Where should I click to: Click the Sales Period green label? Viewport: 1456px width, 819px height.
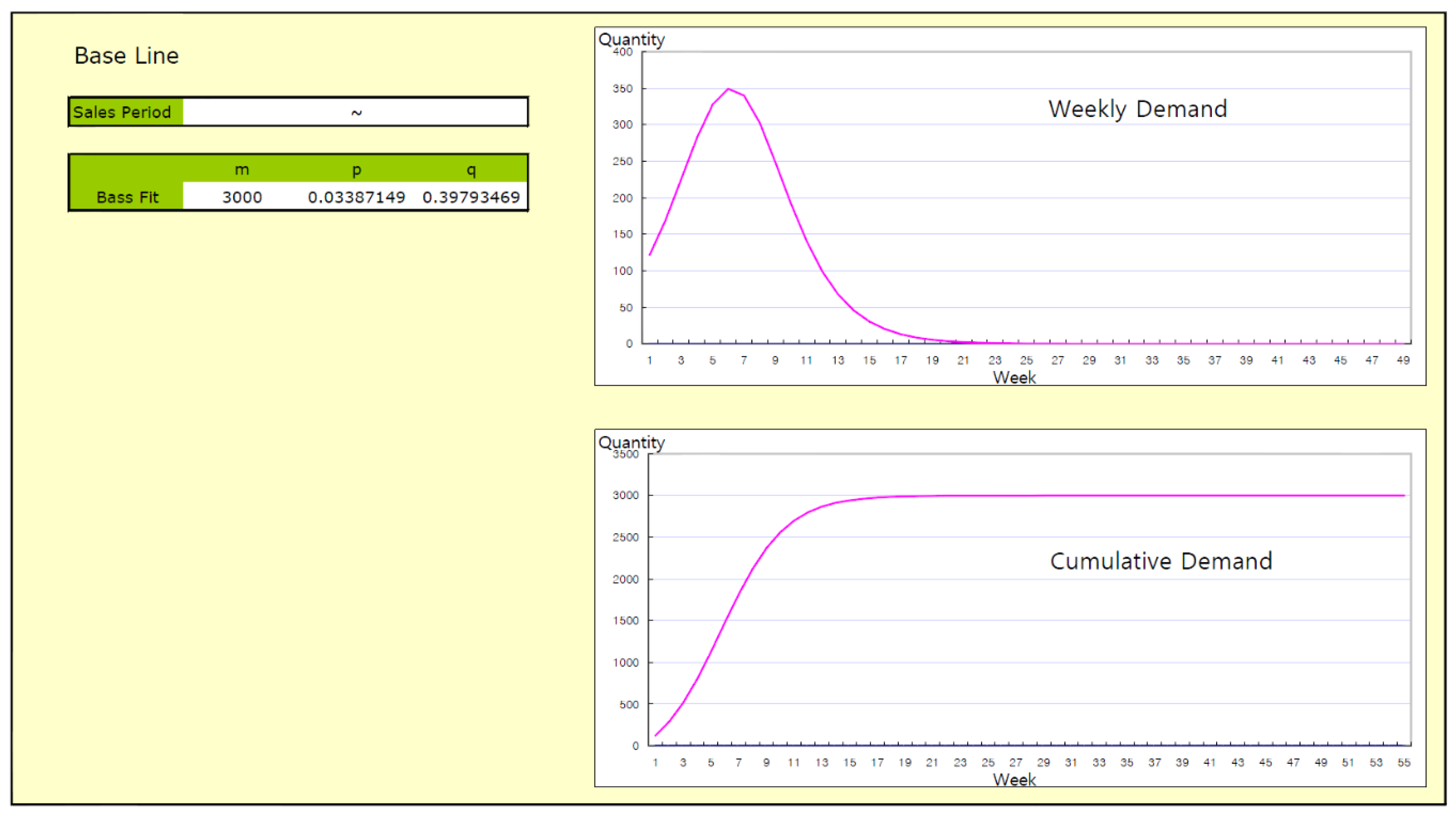point(122,112)
